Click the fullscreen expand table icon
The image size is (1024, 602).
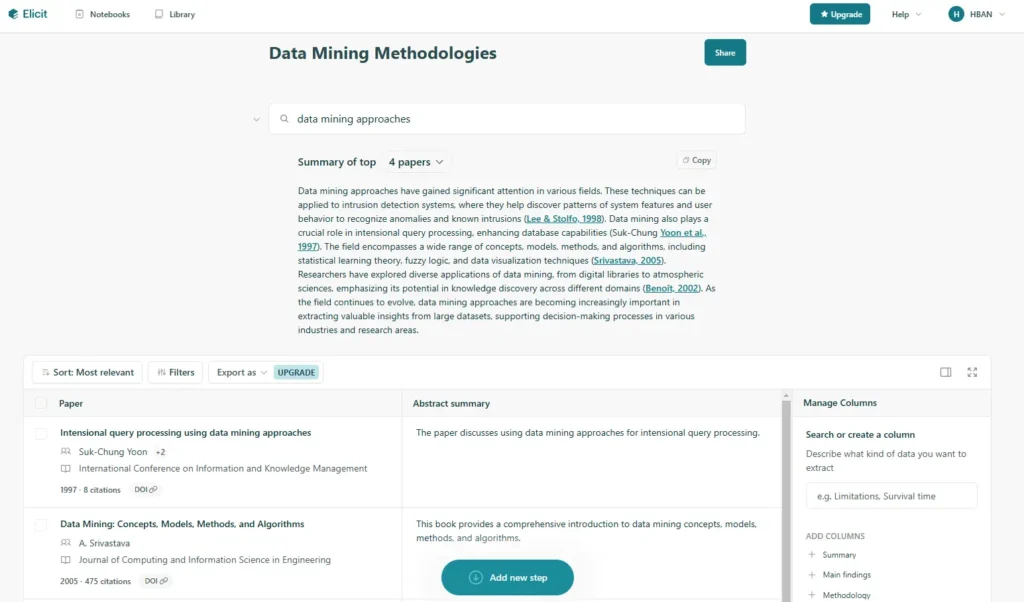pos(972,372)
